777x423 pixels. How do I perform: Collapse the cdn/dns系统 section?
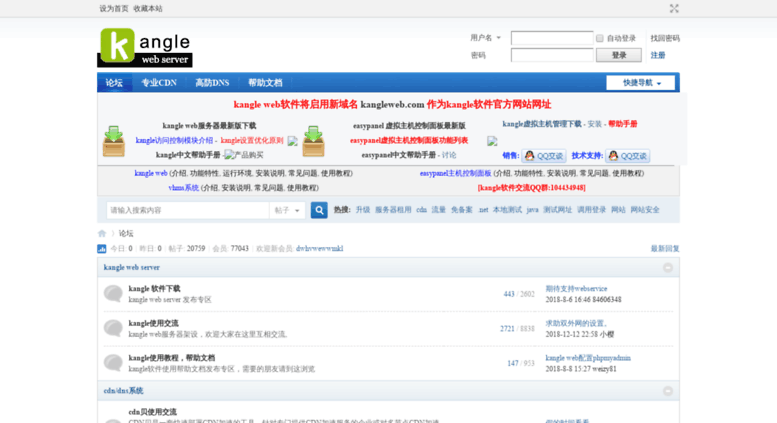point(668,391)
